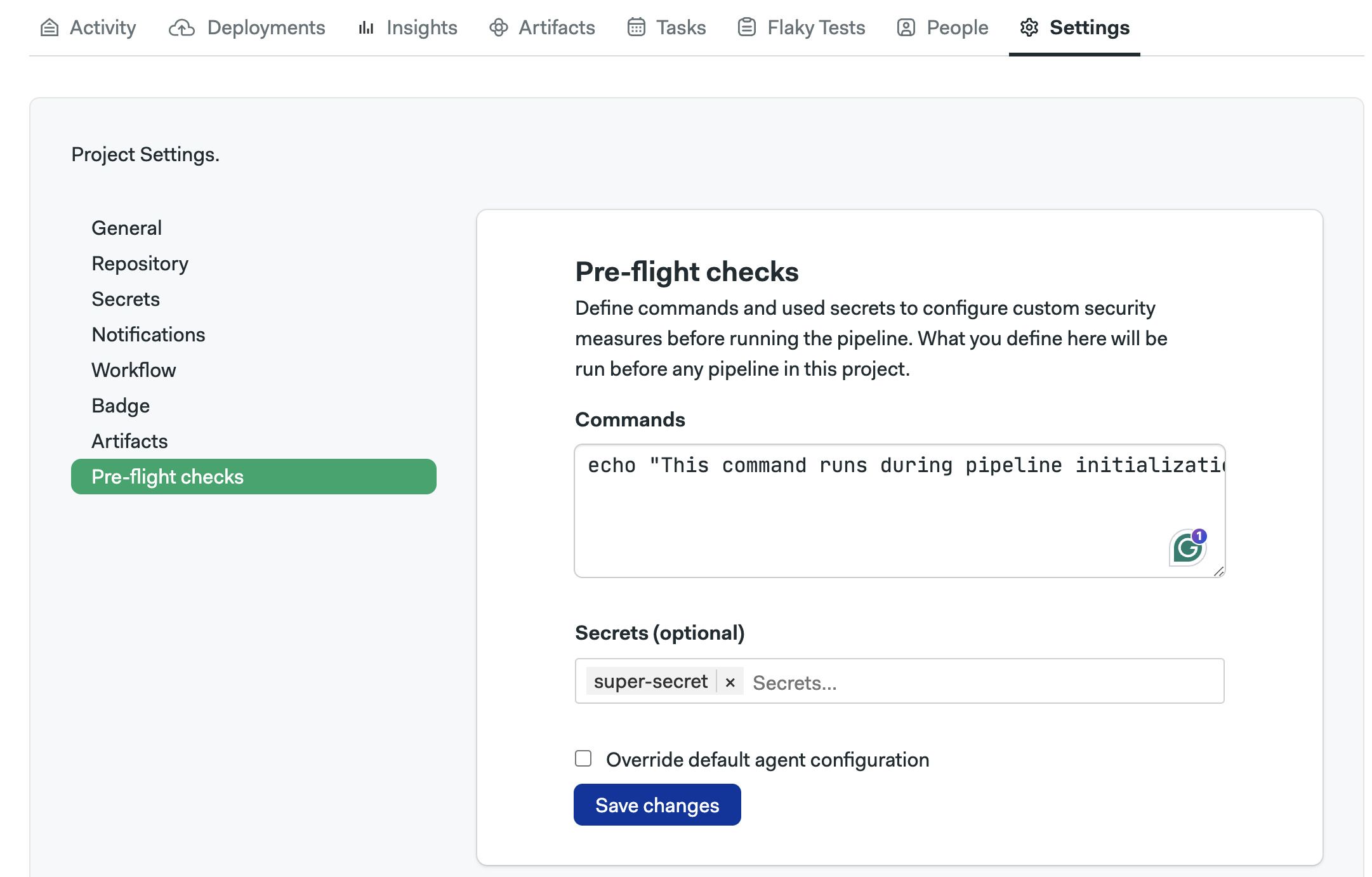Save changes to pre-flight checks
Screen dimensions: 1372x877
coord(657,805)
